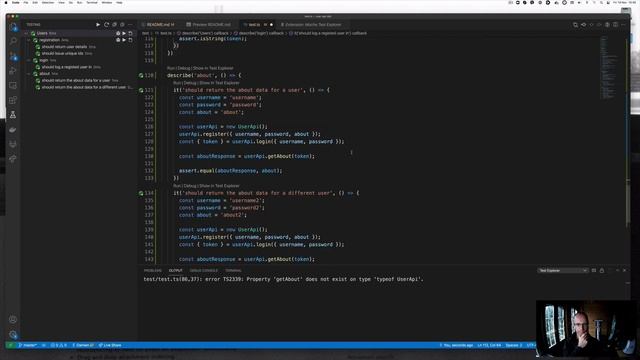This screenshot has height=360, width=640.
Task: Run the registration test suite
Action: click(x=124, y=40)
